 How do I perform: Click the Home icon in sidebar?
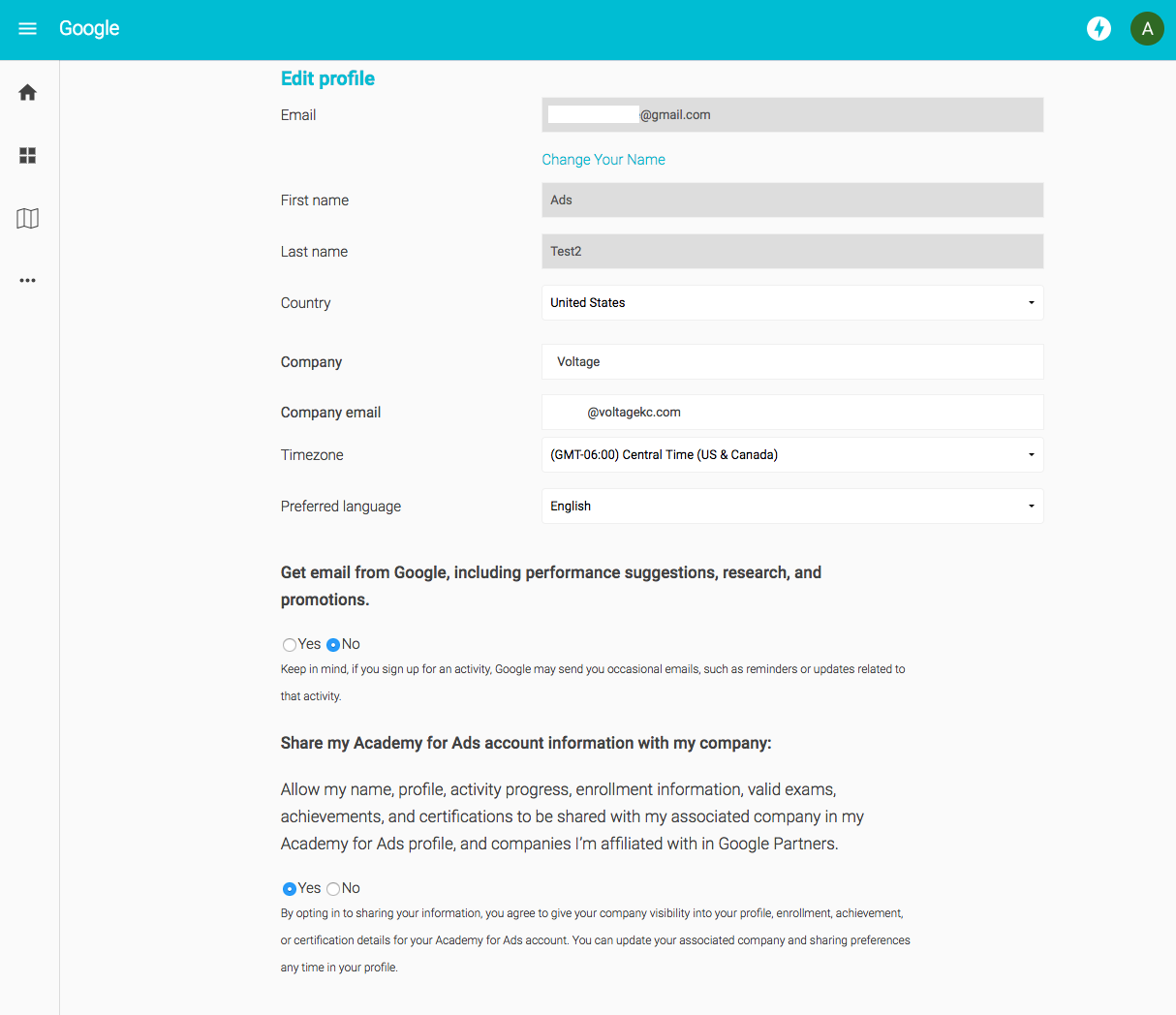click(27, 93)
